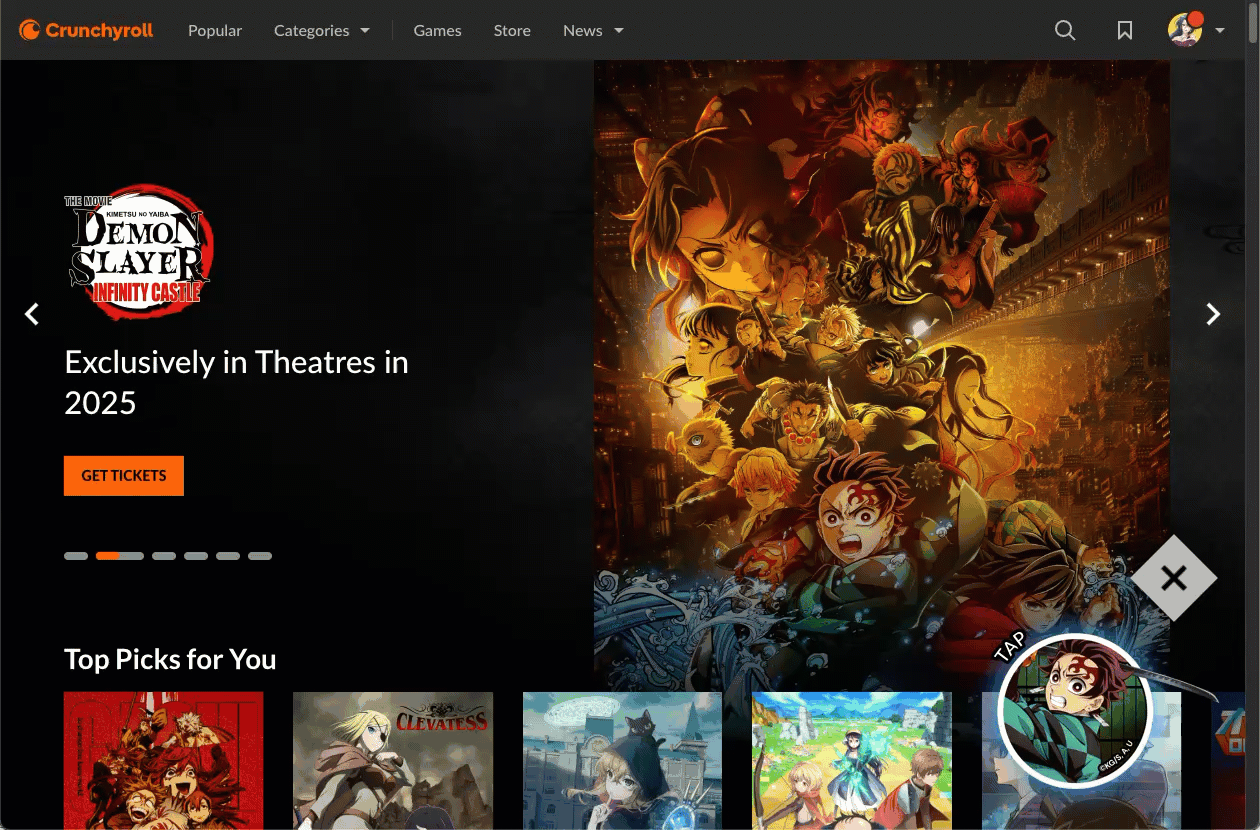Open the Clevatess show thumbnail
Viewport: 1260px width, 830px height.
click(393, 760)
